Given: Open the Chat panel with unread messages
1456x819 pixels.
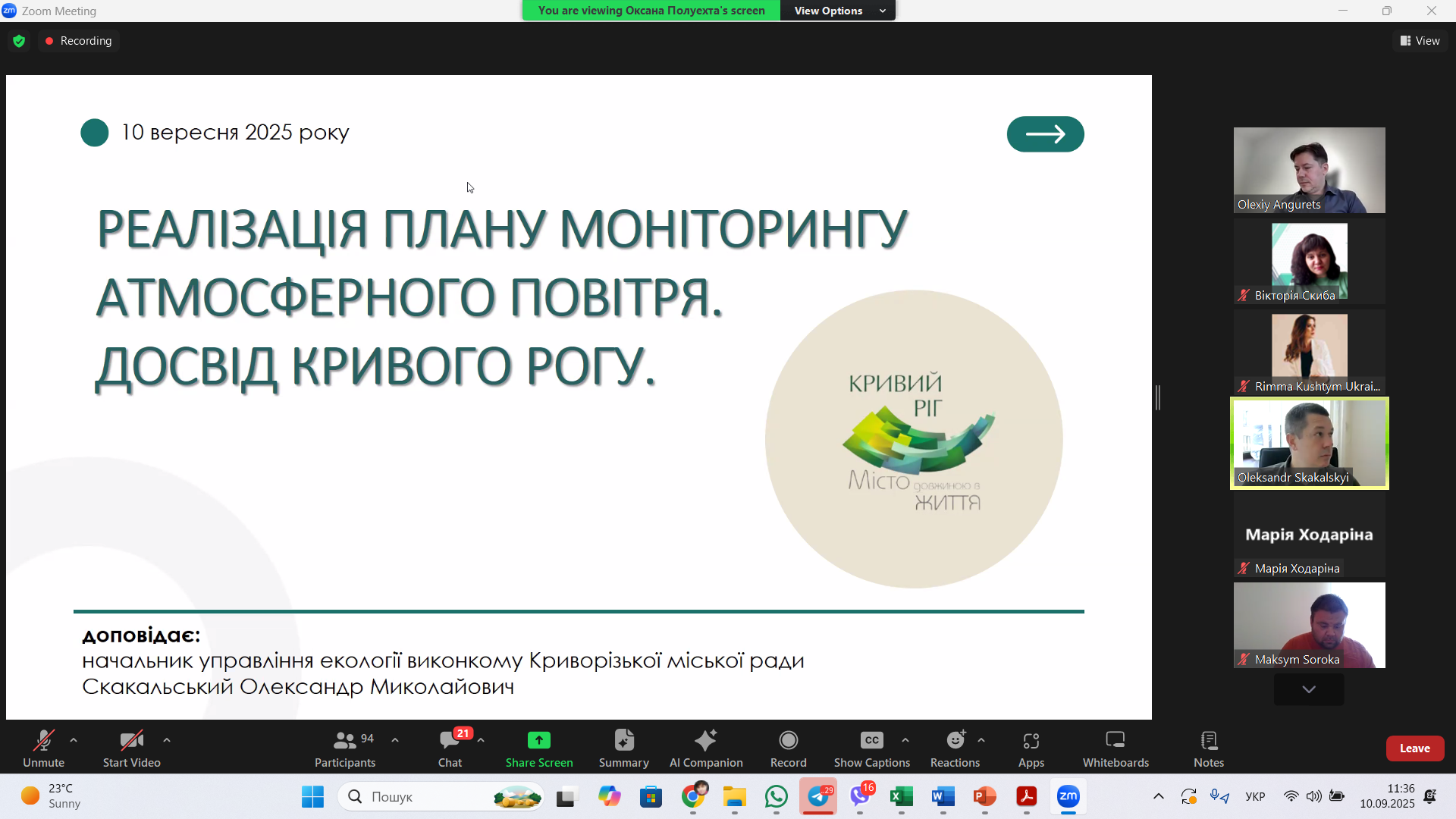Looking at the screenshot, I should pos(450,747).
